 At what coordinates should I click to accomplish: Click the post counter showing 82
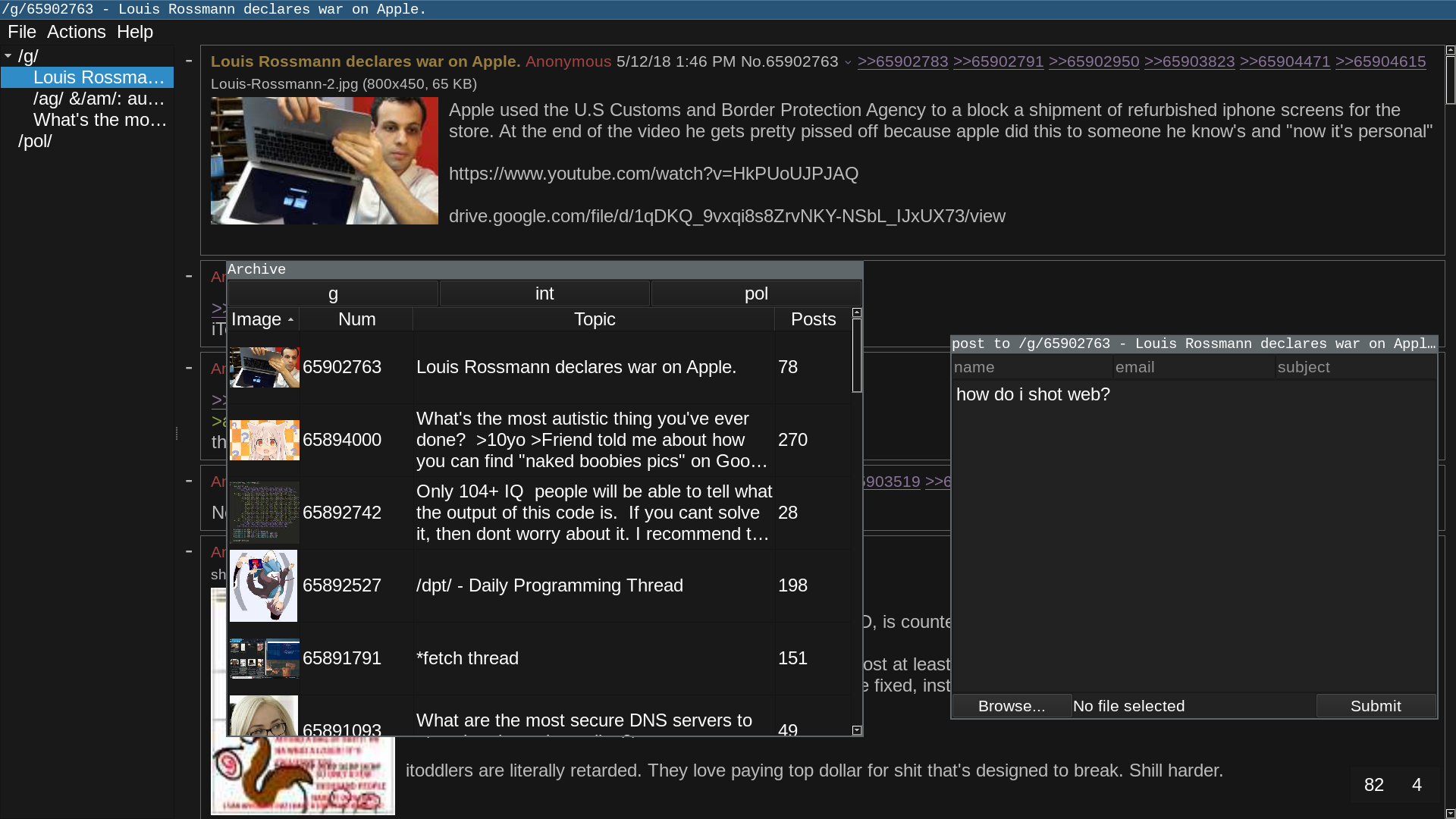(x=1373, y=785)
